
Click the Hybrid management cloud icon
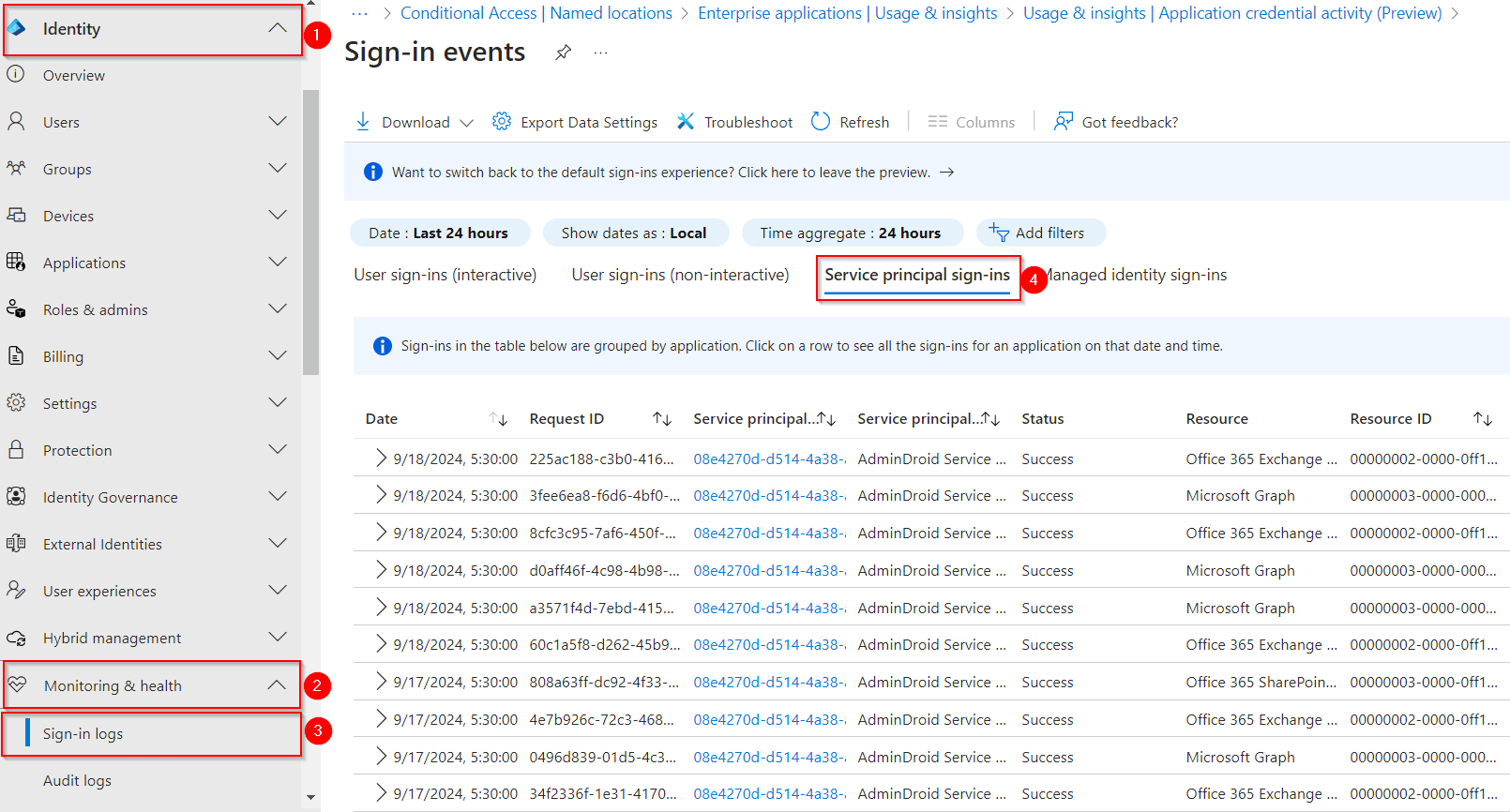point(16,638)
